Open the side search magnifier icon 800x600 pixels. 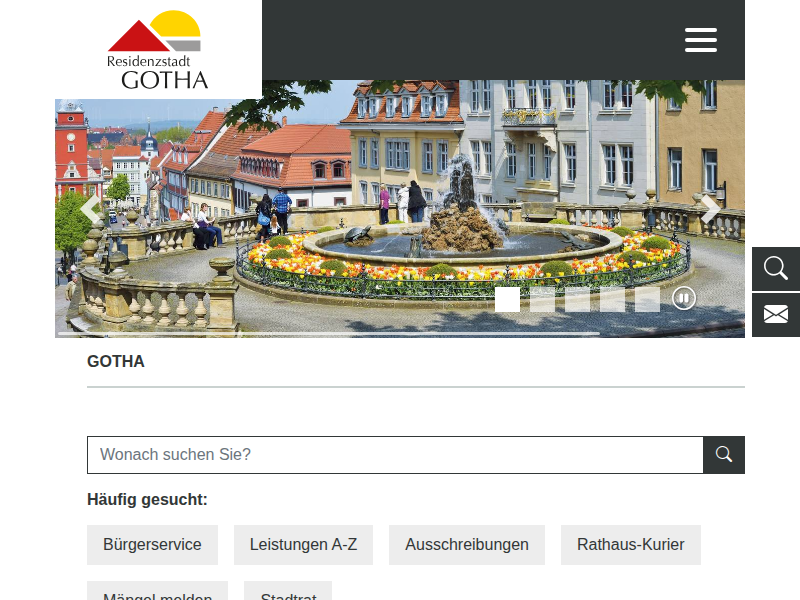[x=776, y=269]
